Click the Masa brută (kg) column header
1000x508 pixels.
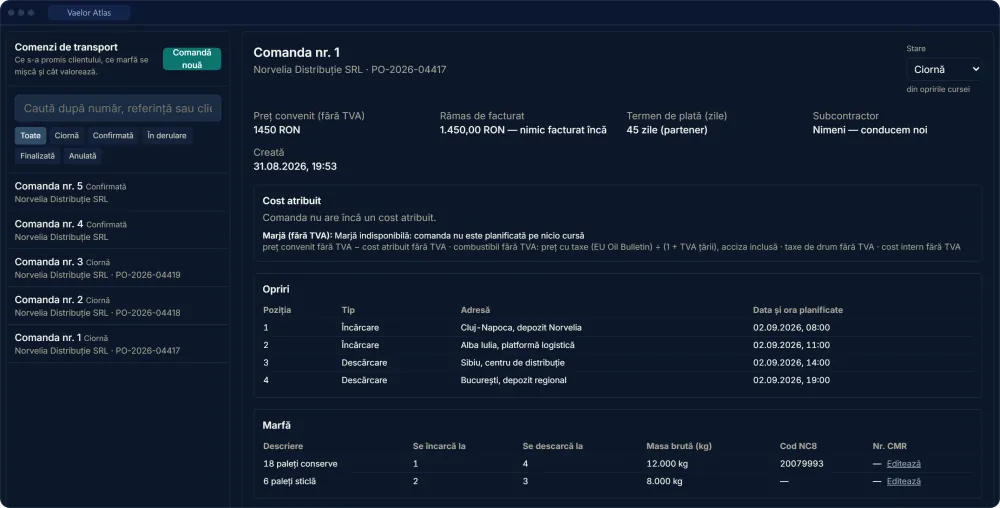(x=679, y=446)
